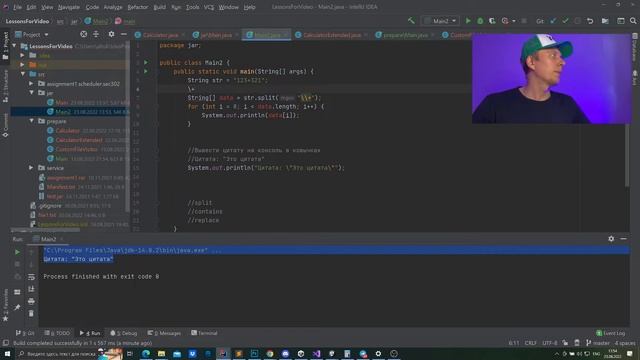This screenshot has height=360, width=640.
Task: Start debugging with the toolbar bug icon
Action: point(480,21)
